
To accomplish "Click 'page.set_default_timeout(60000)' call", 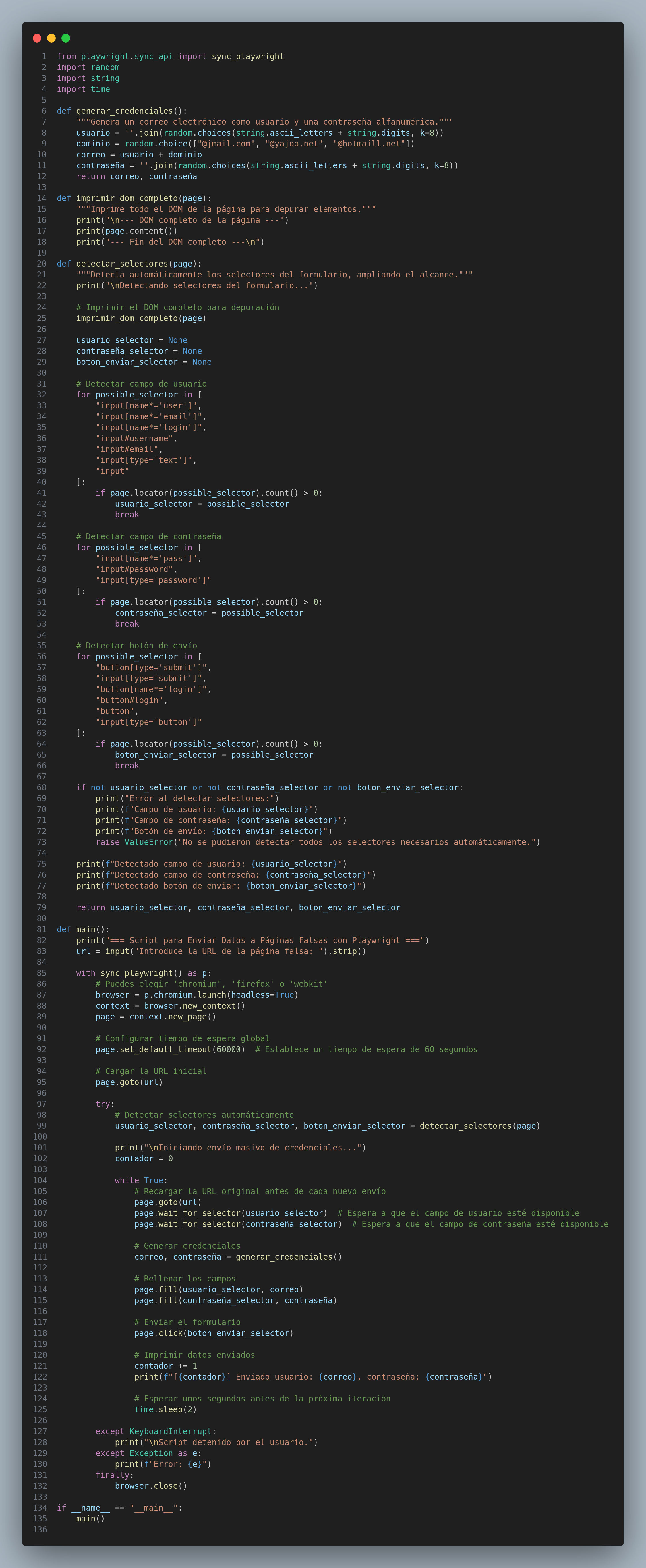I will coord(170,1049).
